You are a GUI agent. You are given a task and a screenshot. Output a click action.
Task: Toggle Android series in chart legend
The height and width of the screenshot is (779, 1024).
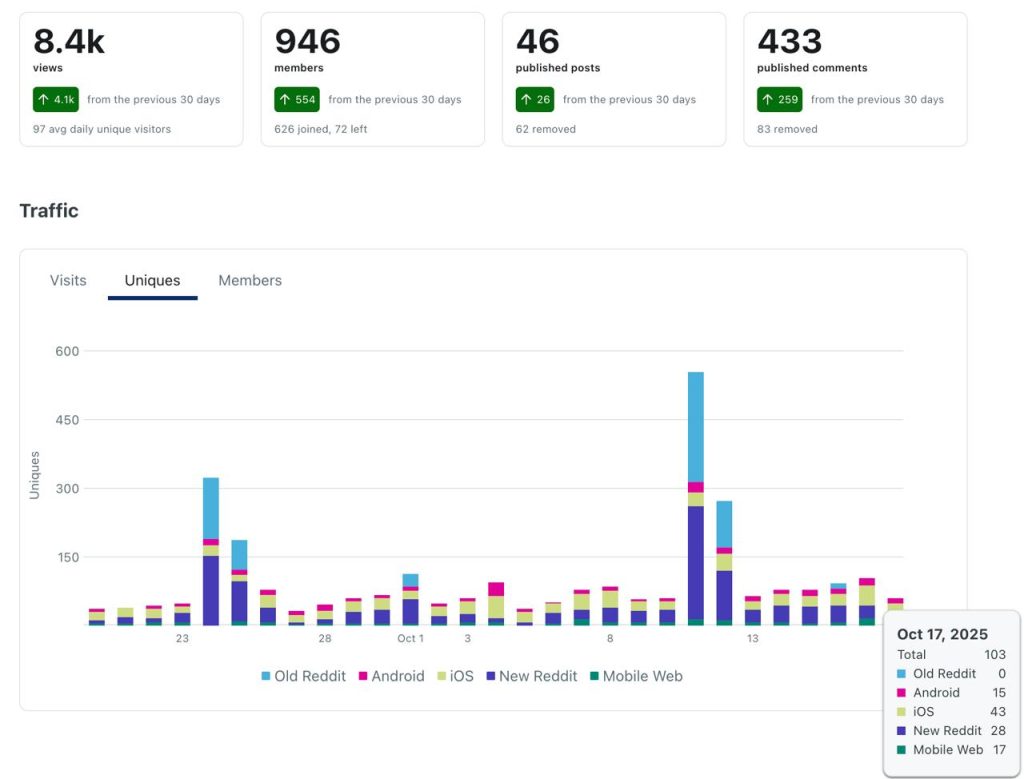click(390, 676)
